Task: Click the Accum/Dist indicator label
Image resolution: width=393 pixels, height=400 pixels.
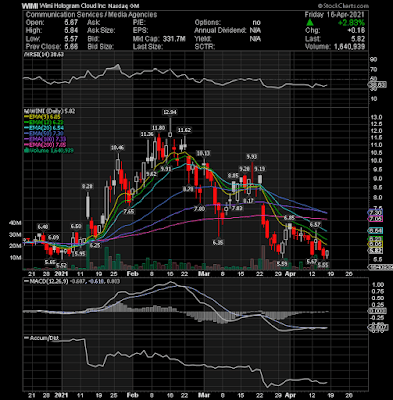Action: coord(42,338)
